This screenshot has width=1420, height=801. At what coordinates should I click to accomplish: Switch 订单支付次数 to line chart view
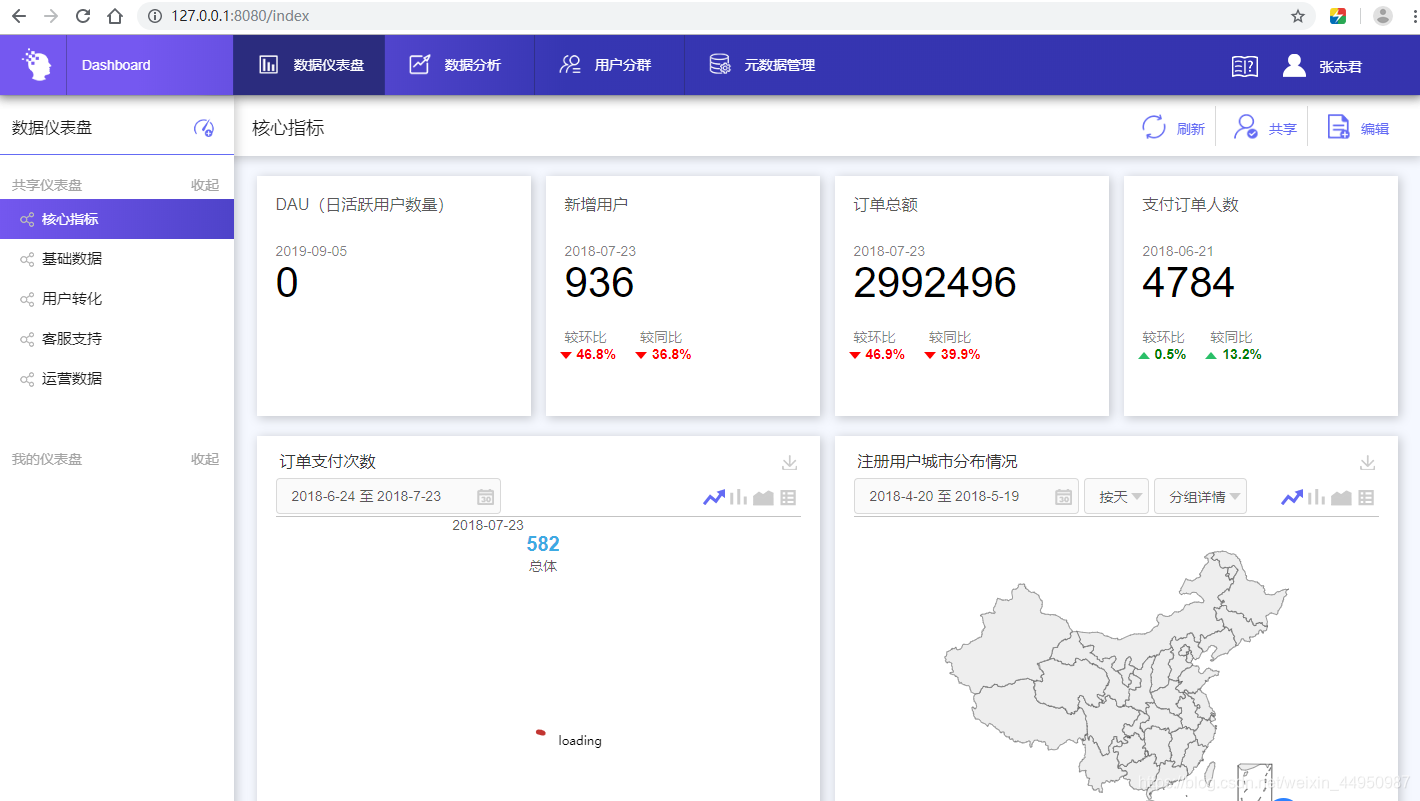(x=714, y=497)
